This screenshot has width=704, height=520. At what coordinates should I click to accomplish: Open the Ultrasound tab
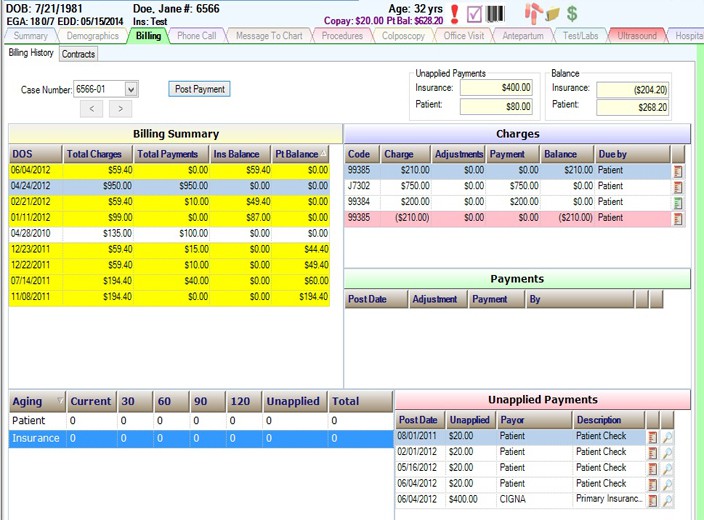(x=637, y=36)
